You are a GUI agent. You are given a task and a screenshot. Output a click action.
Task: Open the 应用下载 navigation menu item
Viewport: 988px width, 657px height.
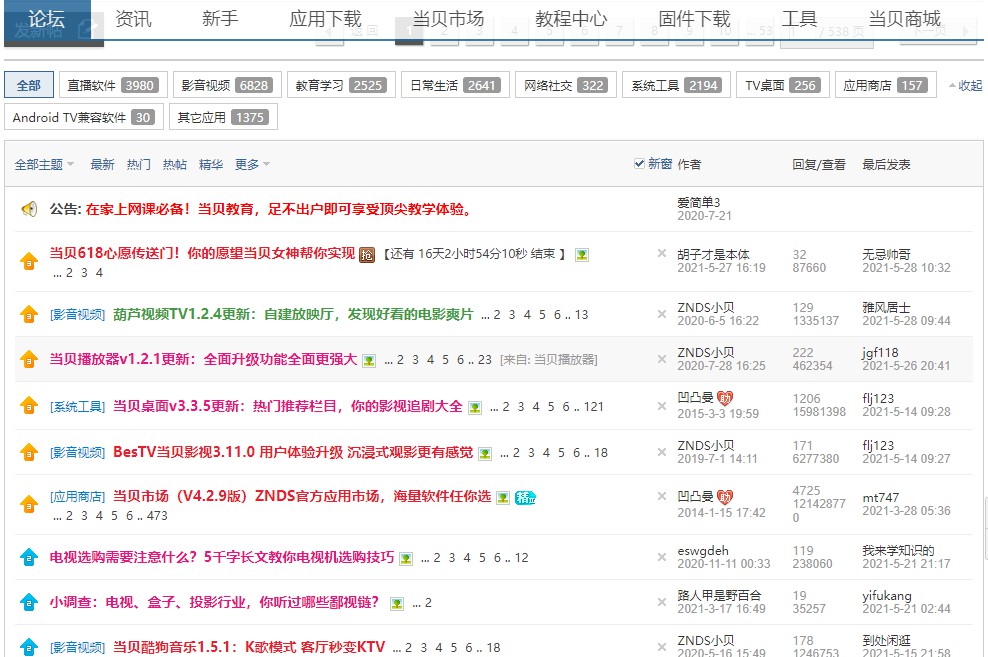[x=325, y=19]
